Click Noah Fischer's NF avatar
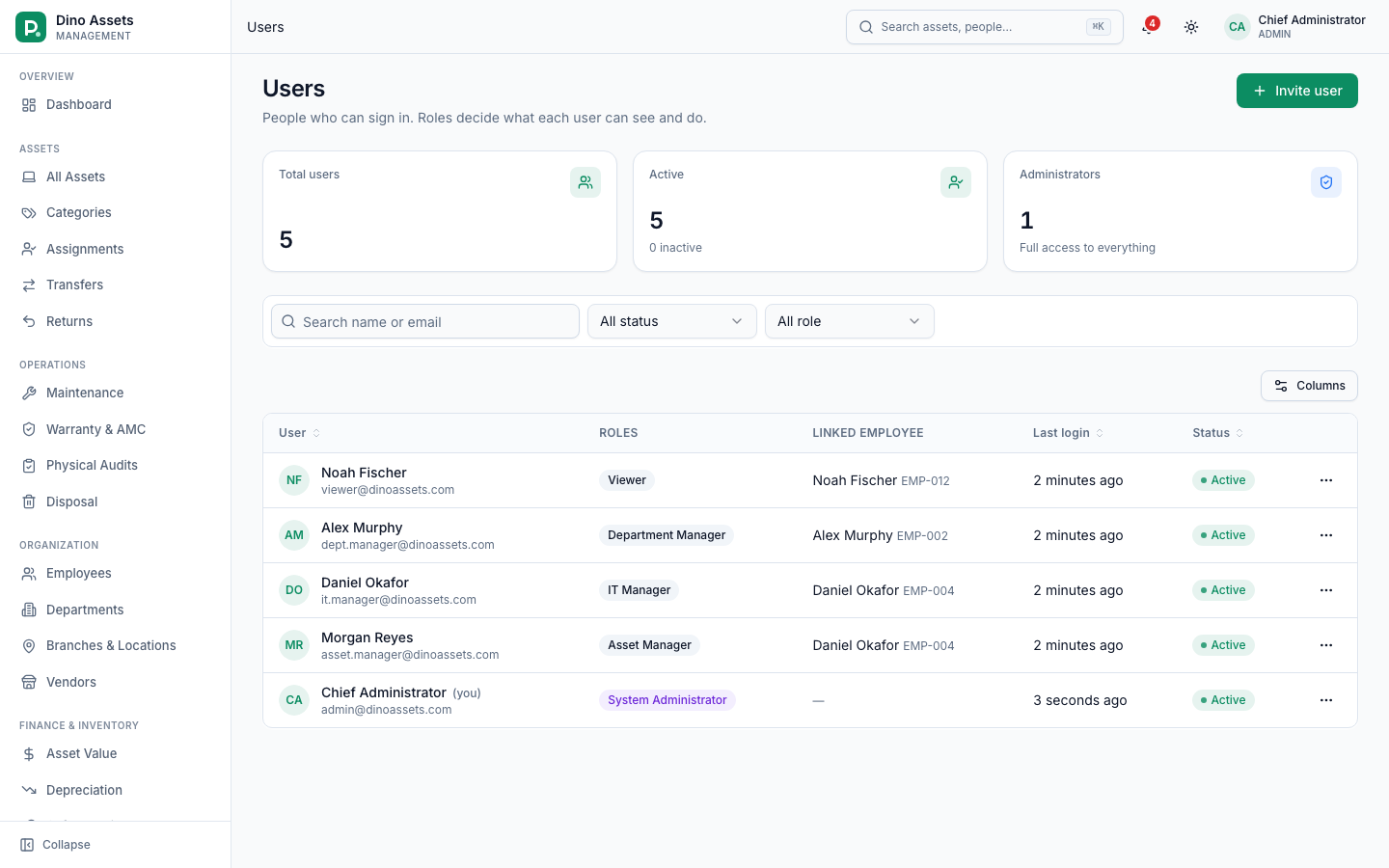 294,480
